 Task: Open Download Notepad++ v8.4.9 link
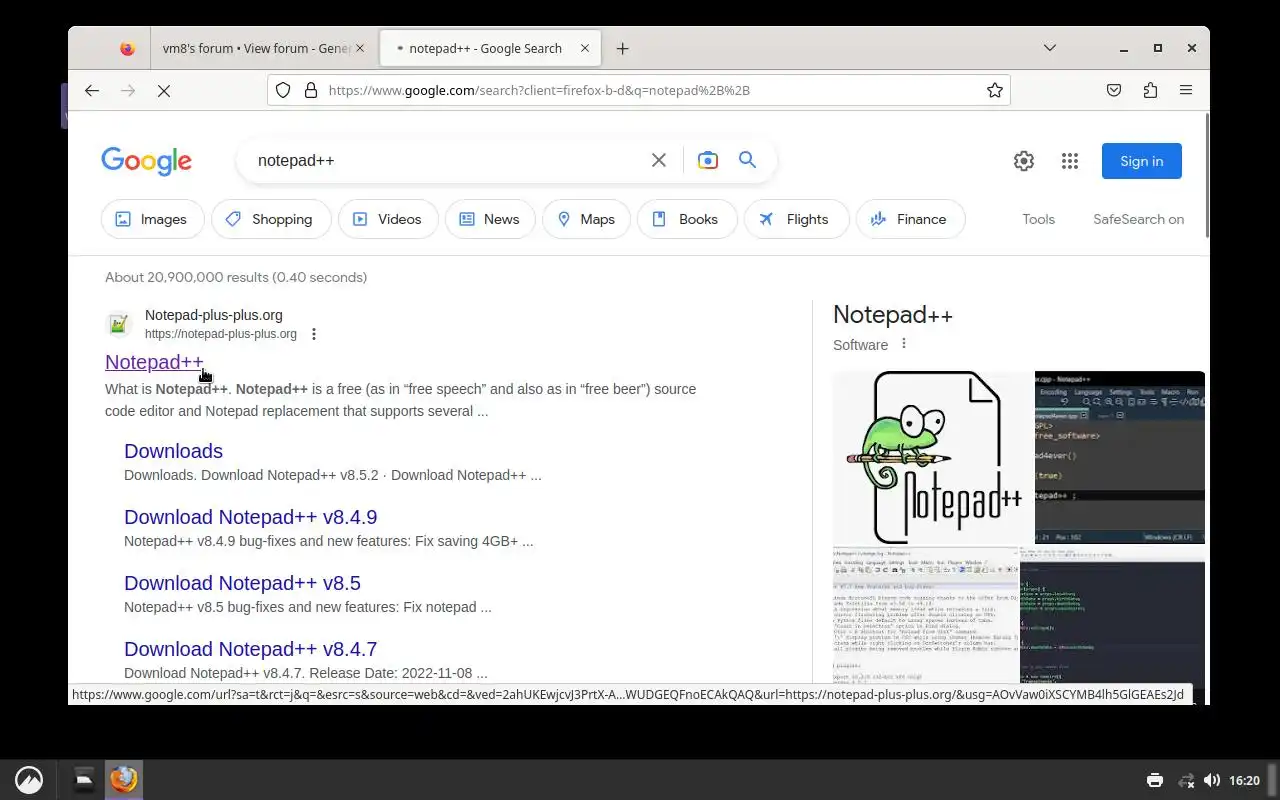[x=250, y=517]
